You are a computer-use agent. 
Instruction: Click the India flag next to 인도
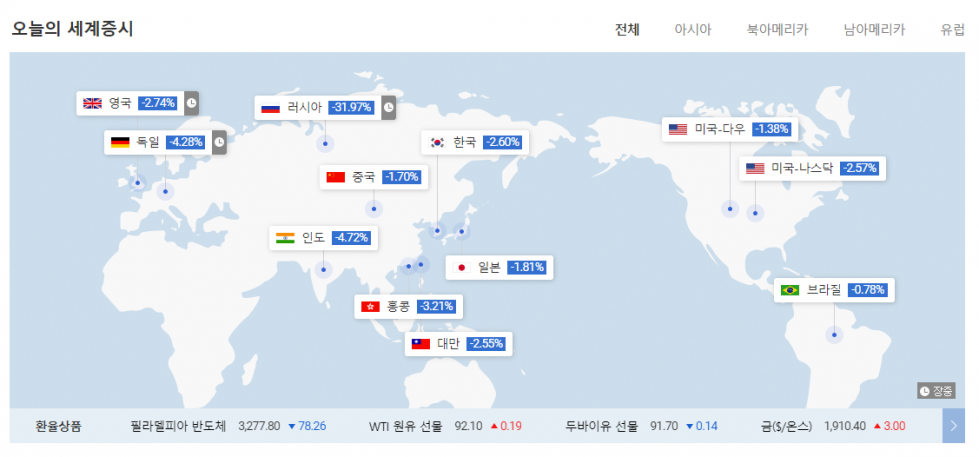(x=285, y=238)
